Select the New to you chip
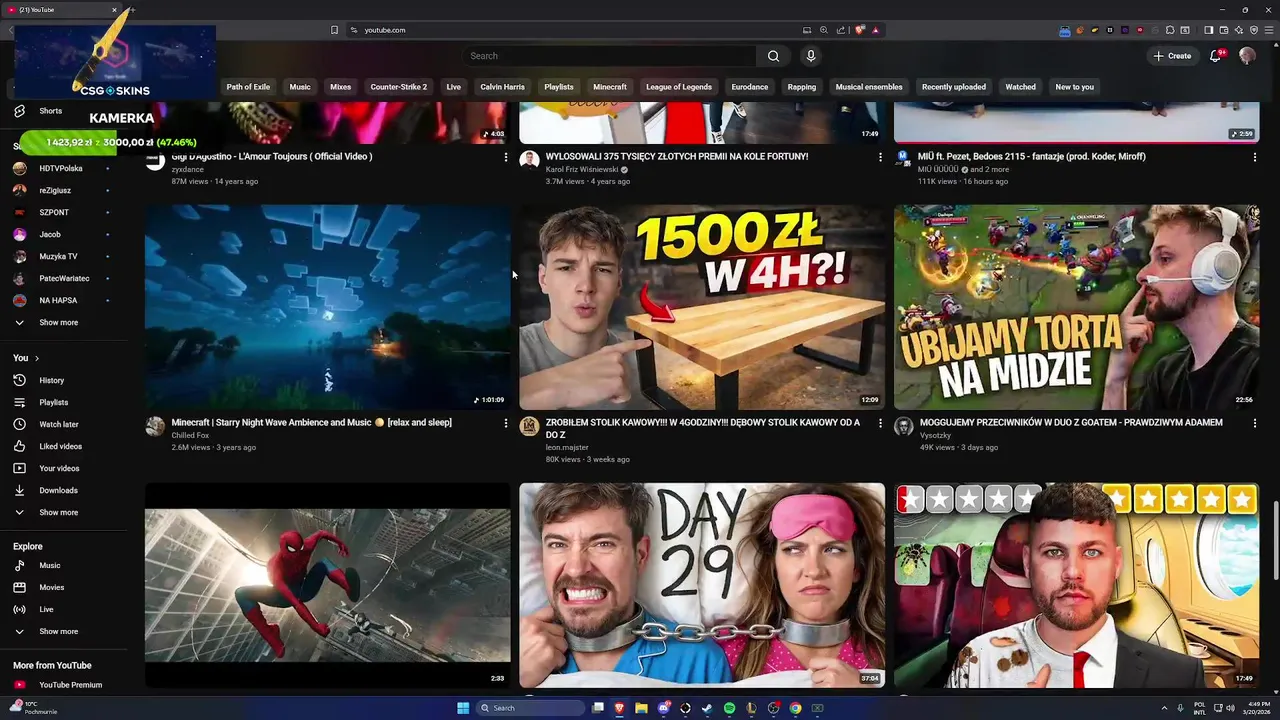1280x720 pixels. pos(1074,87)
